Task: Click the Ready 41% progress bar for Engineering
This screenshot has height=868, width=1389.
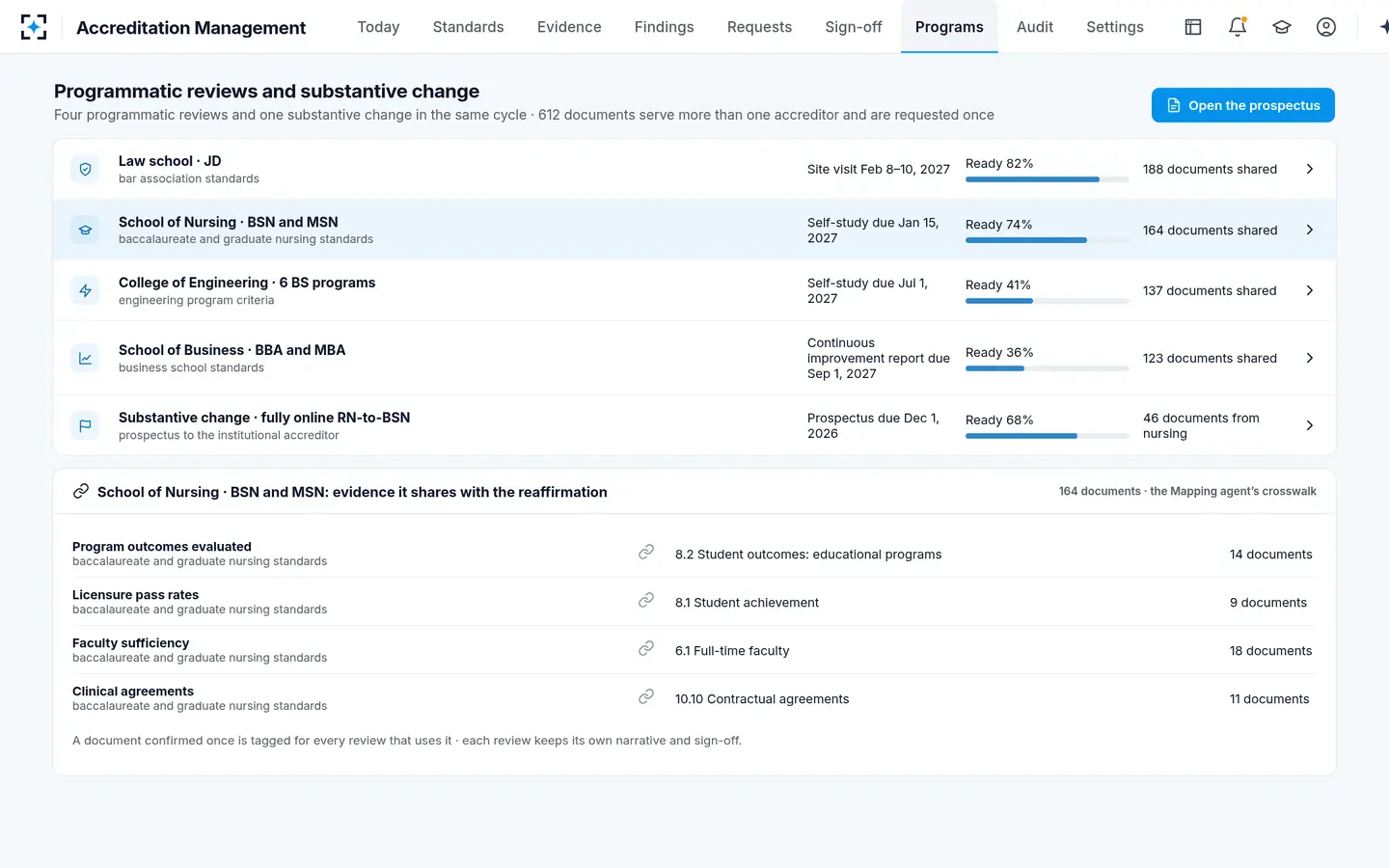Action: point(1047,301)
